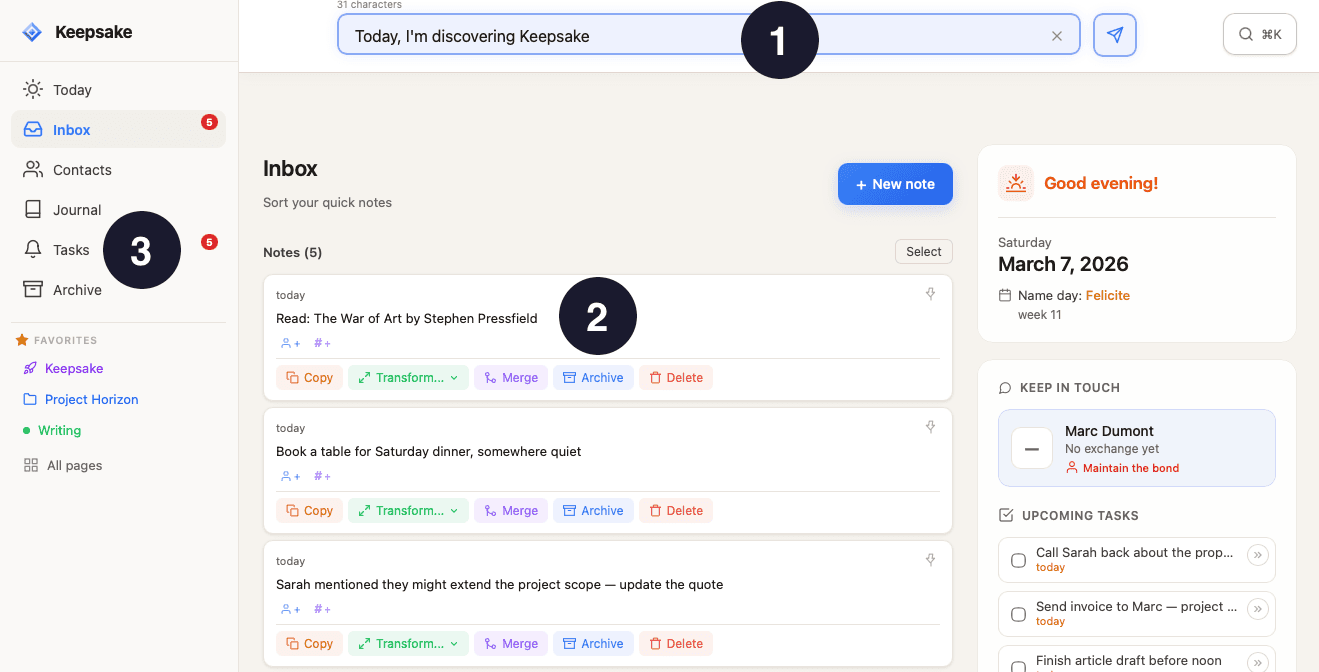Send the quick note with the paper-plane icon
Viewport: 1319px width, 672px height.
[1114, 33]
